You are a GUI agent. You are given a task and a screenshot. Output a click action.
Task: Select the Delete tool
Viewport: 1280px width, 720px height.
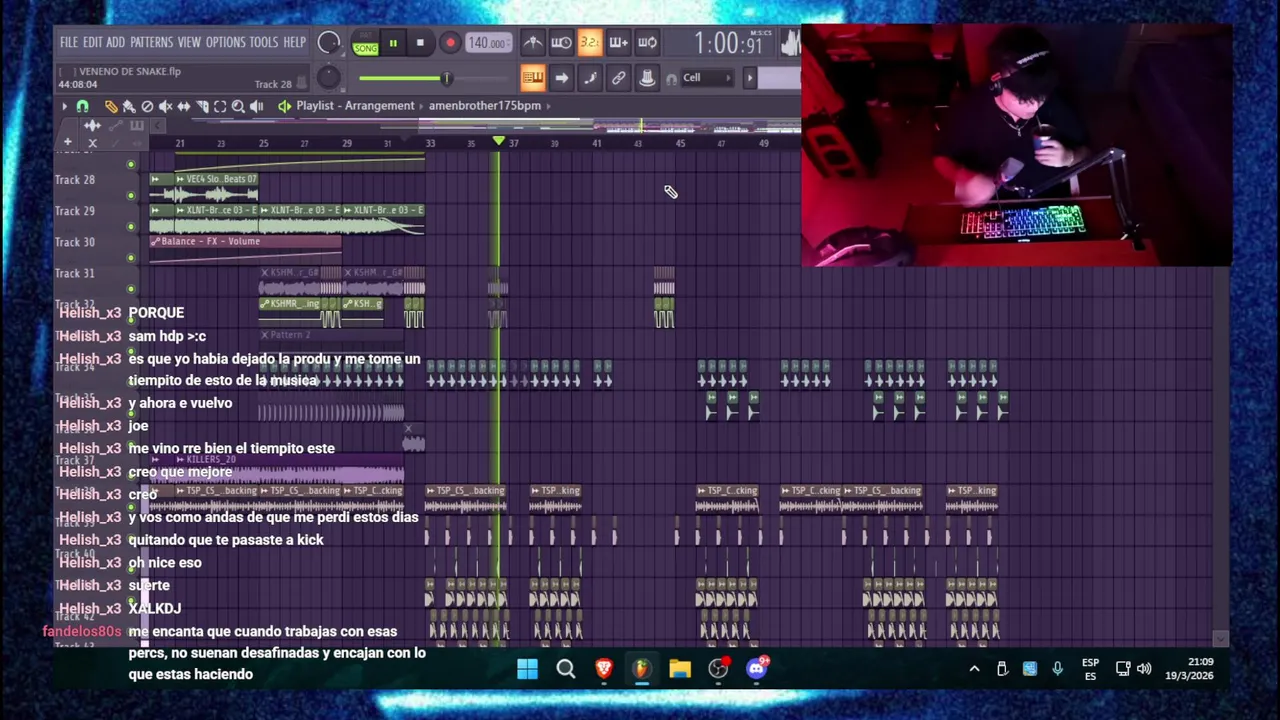point(147,106)
